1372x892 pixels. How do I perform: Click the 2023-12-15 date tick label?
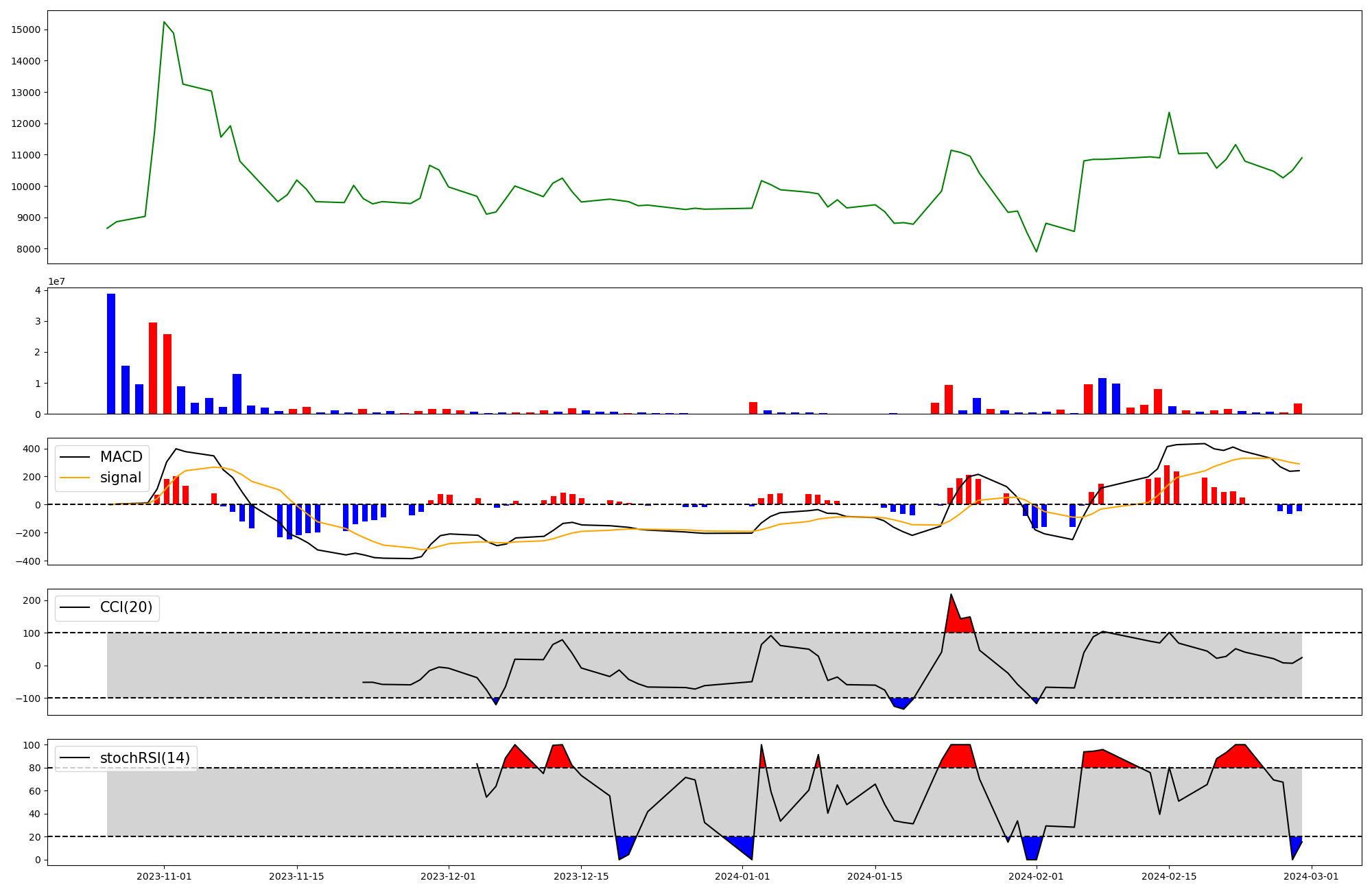point(581,876)
